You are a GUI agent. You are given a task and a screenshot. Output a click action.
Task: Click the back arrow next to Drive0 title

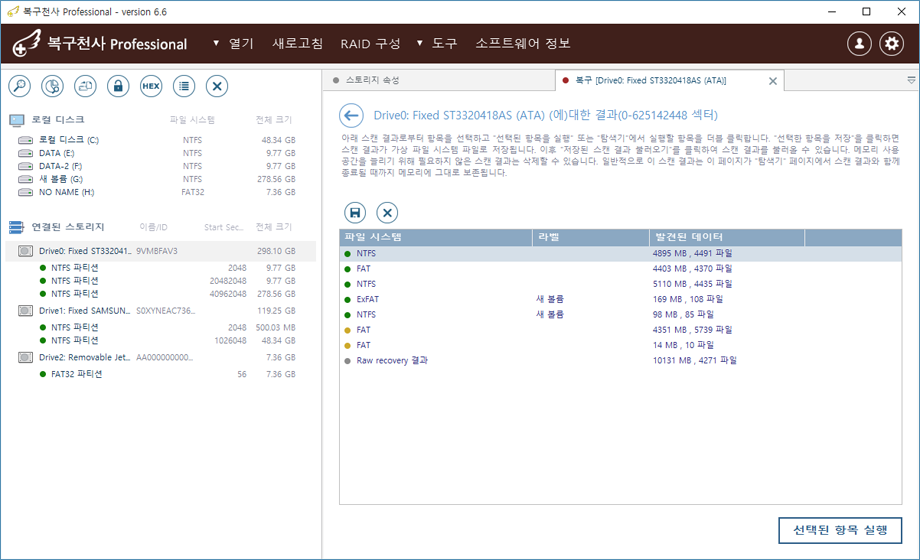click(x=351, y=116)
